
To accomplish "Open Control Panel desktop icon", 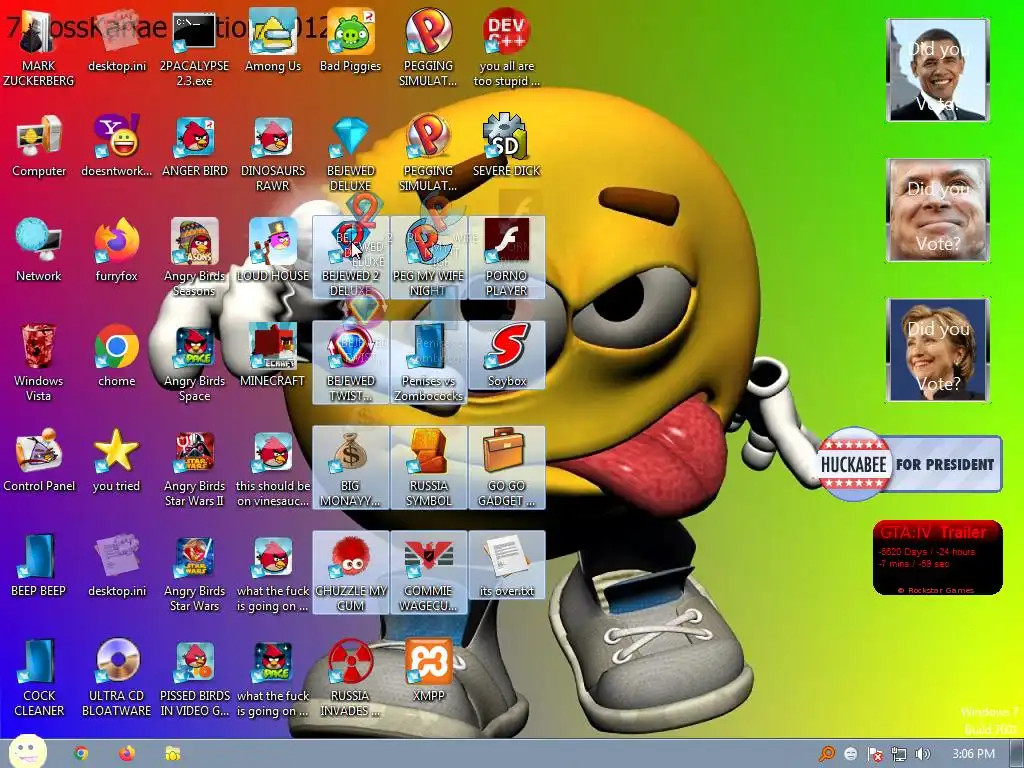I will coord(39,462).
